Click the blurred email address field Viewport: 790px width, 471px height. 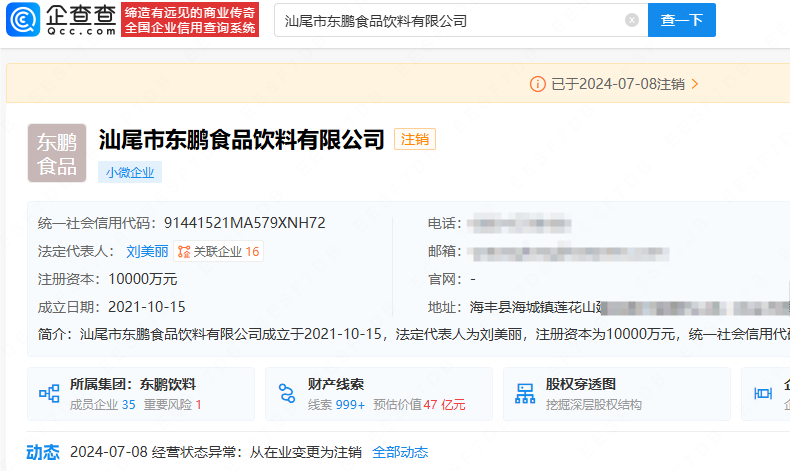point(568,251)
